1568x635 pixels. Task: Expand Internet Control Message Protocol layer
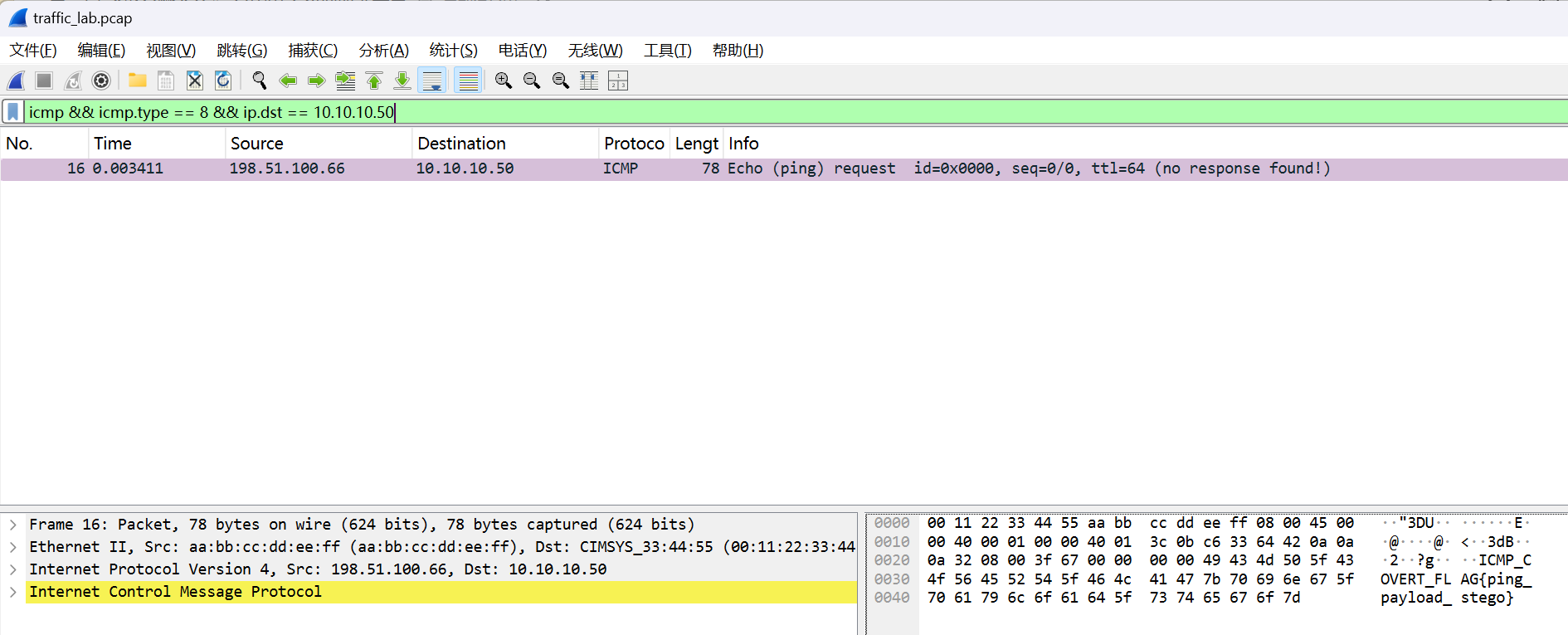coord(13,592)
